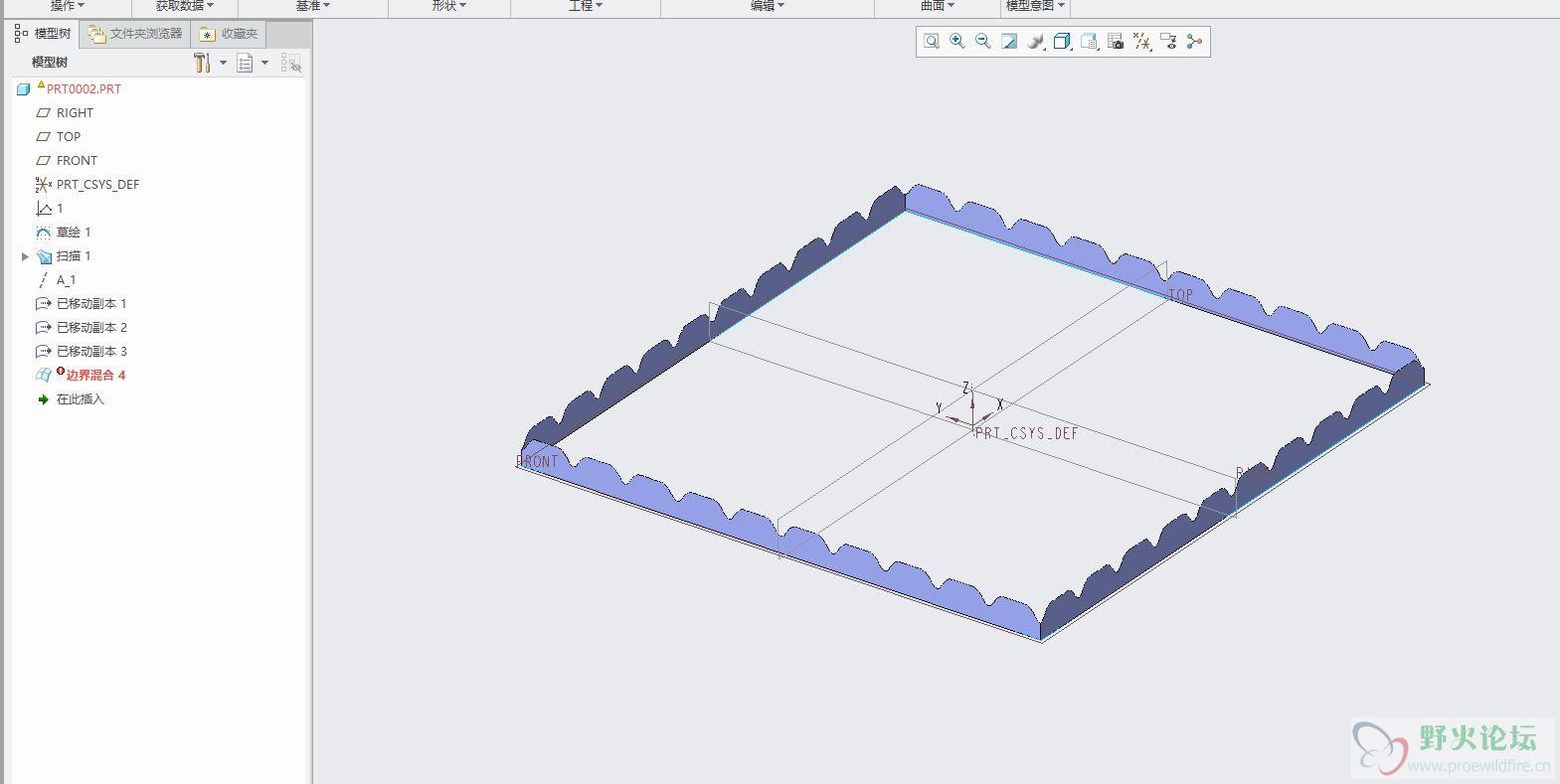Switch to 收藏夹 tab
This screenshot has height=784, width=1560.
pos(229,33)
